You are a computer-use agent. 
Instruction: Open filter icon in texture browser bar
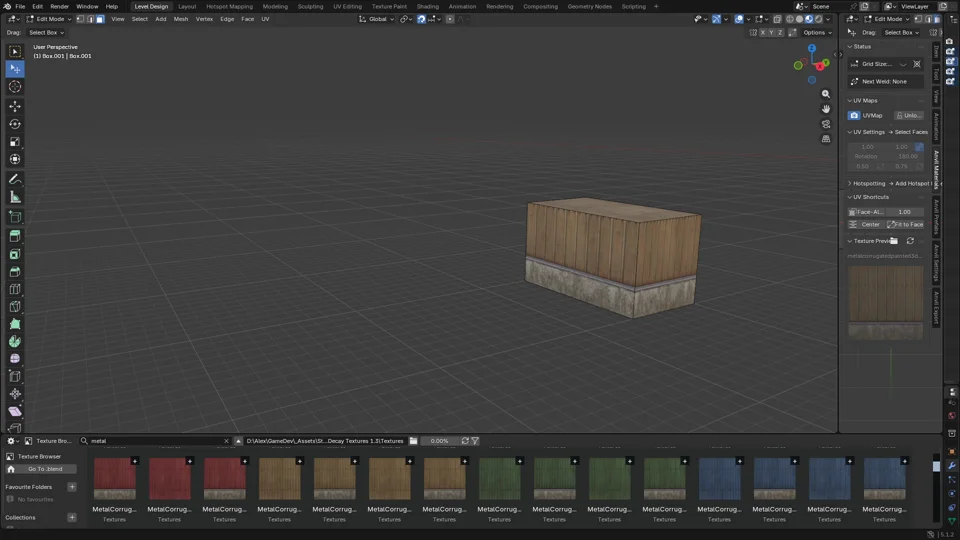[476, 441]
